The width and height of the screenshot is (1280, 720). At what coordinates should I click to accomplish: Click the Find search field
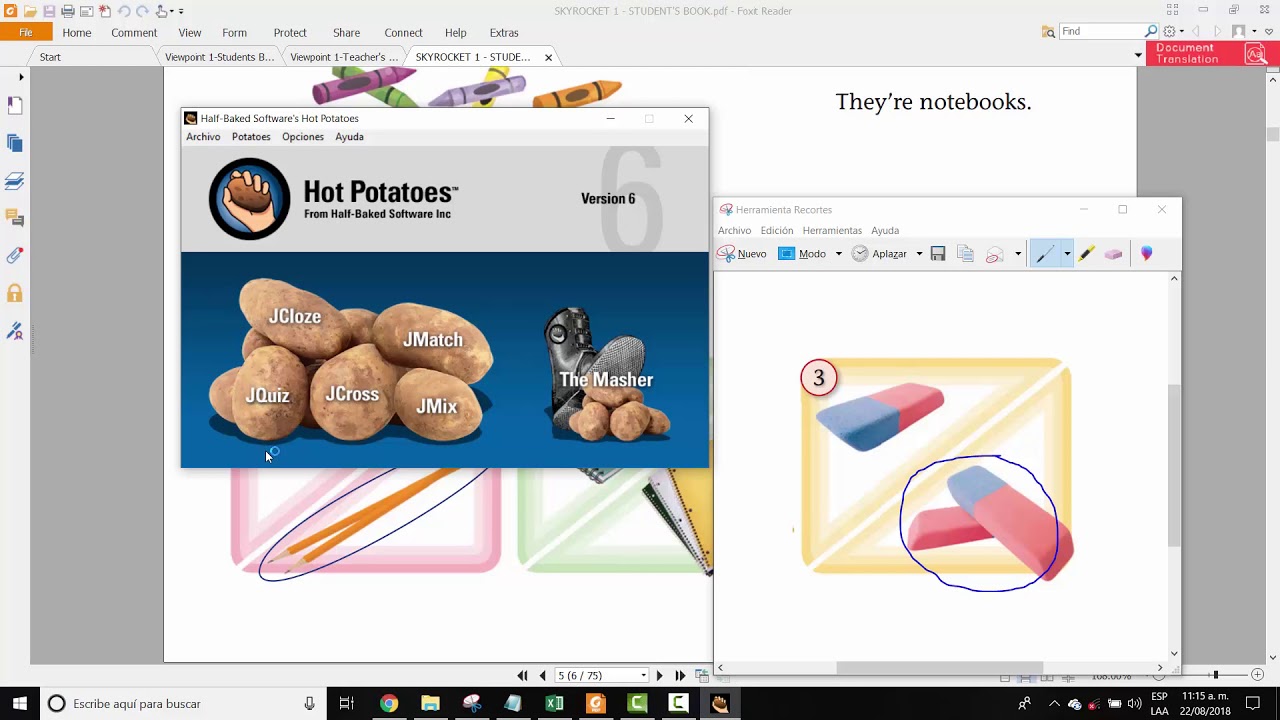1100,31
